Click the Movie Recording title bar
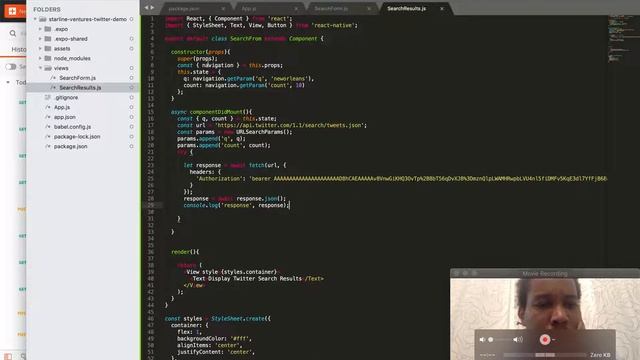 click(x=545, y=273)
